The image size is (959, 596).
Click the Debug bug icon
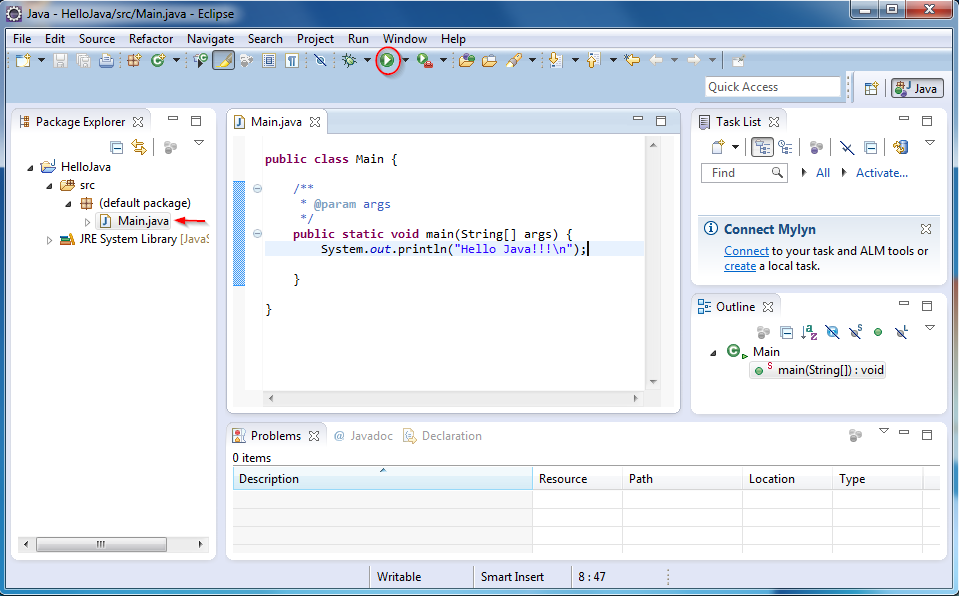click(349, 61)
